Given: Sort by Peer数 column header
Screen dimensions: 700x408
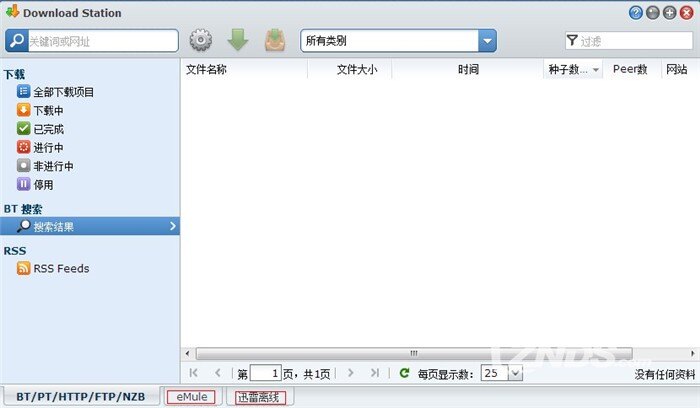Looking at the screenshot, I should [631, 69].
